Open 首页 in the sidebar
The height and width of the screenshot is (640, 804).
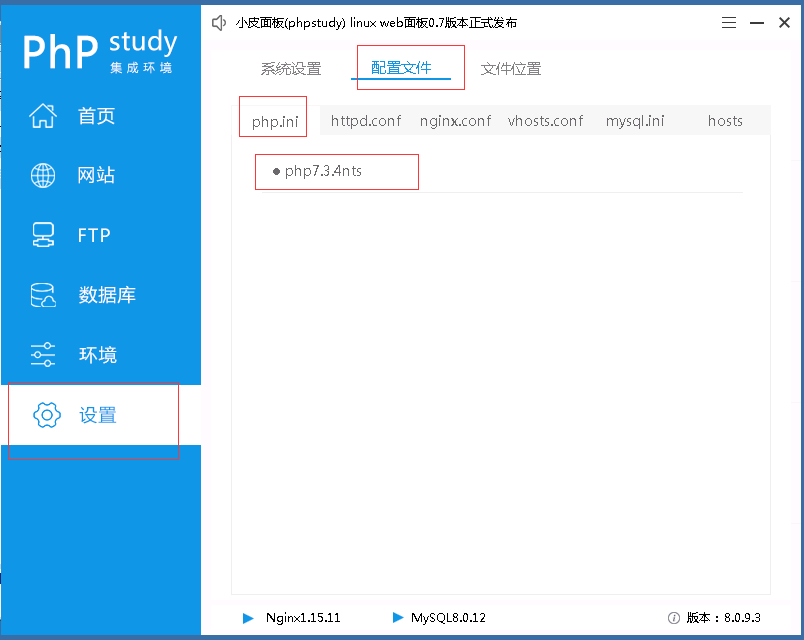point(96,116)
